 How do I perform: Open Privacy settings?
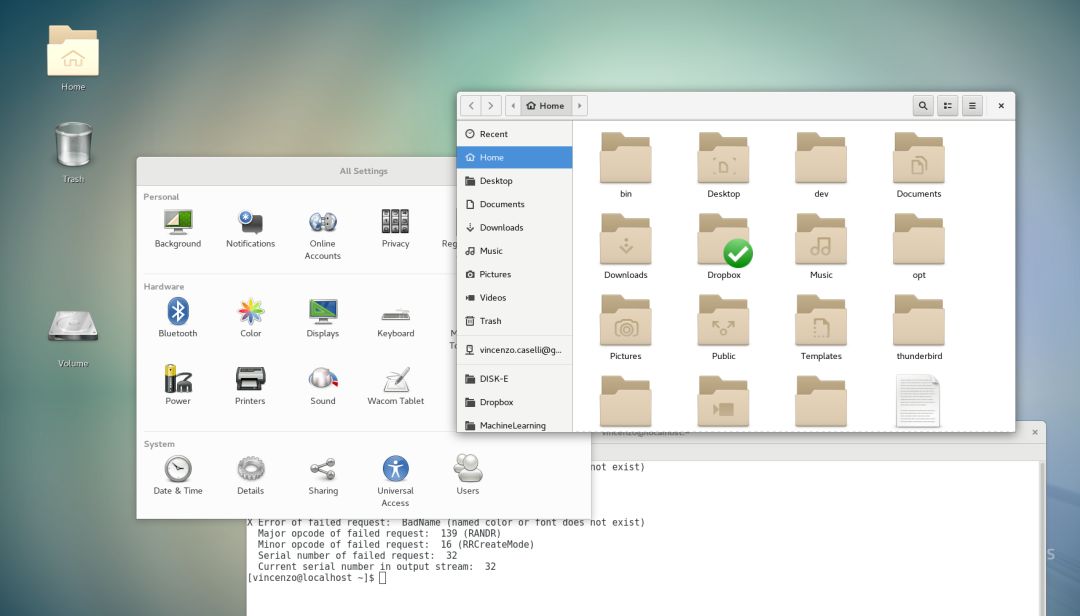click(x=395, y=229)
